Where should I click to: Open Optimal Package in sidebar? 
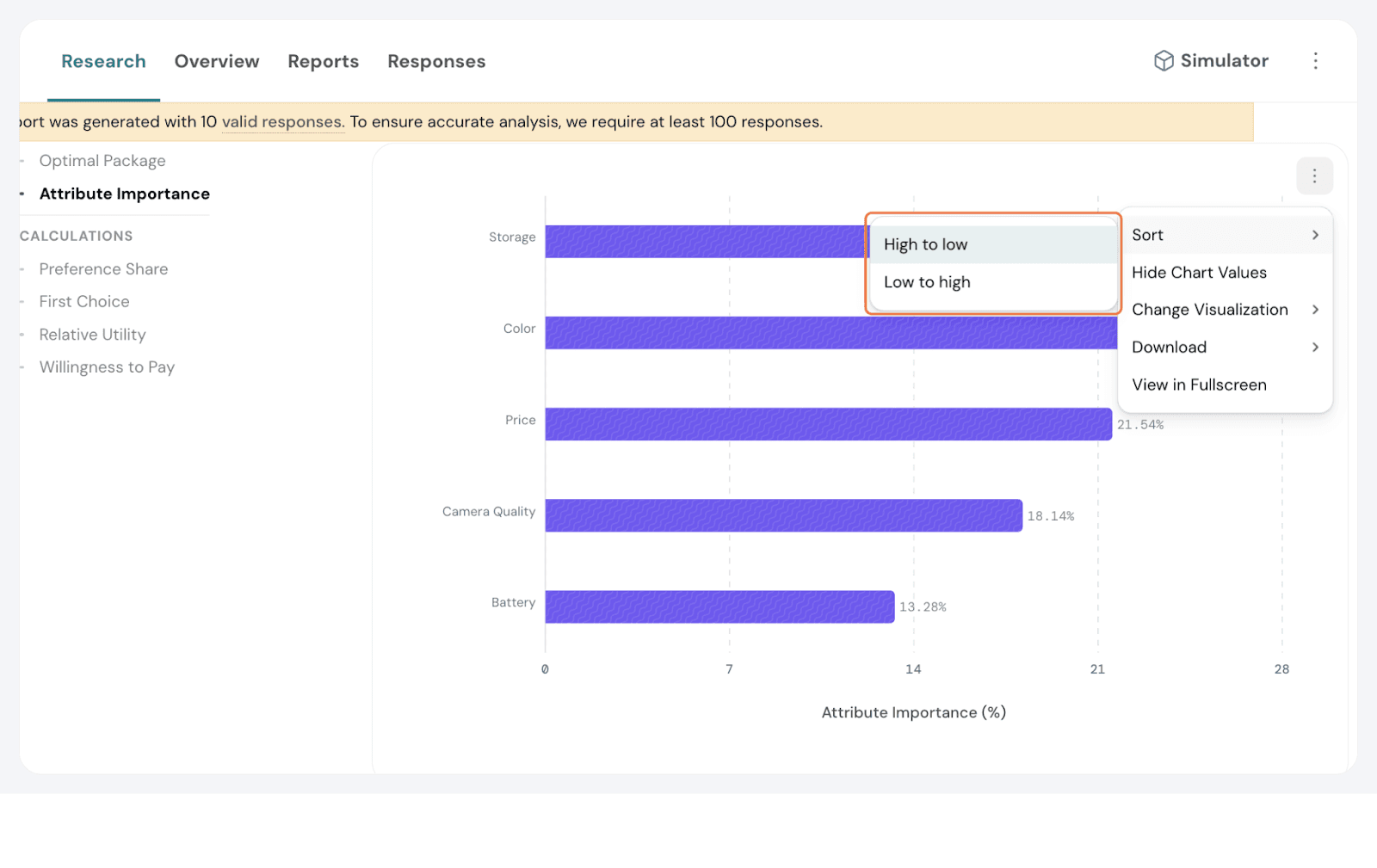pyautogui.click(x=102, y=161)
